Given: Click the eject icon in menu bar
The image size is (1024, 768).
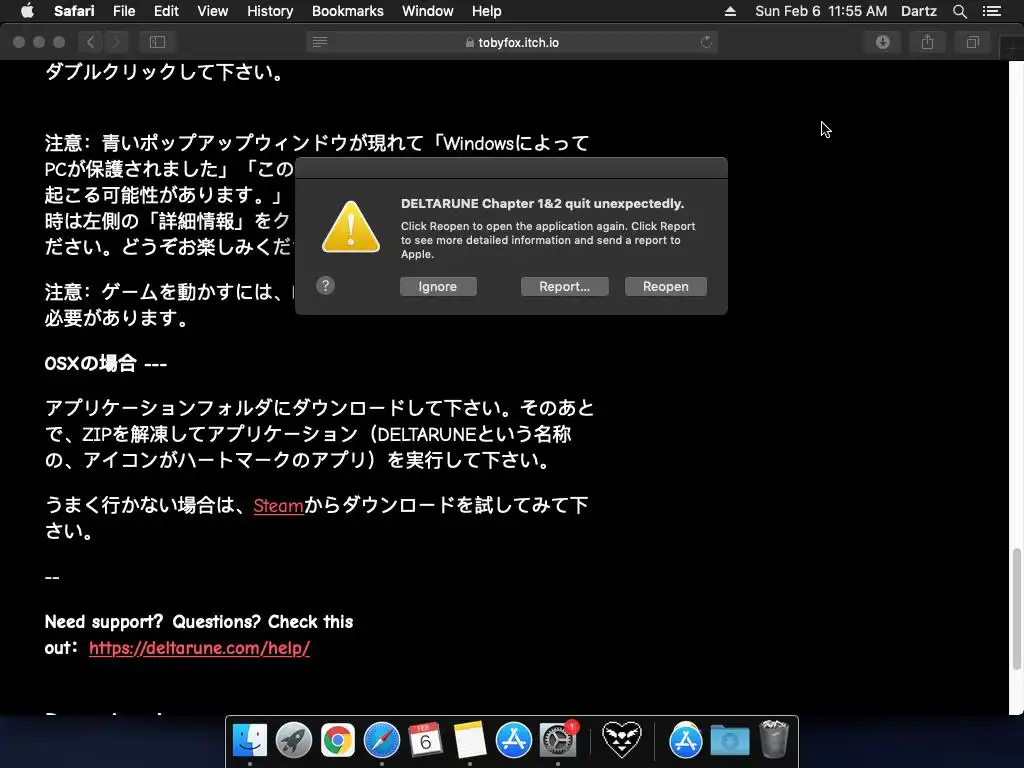Looking at the screenshot, I should click(x=730, y=11).
